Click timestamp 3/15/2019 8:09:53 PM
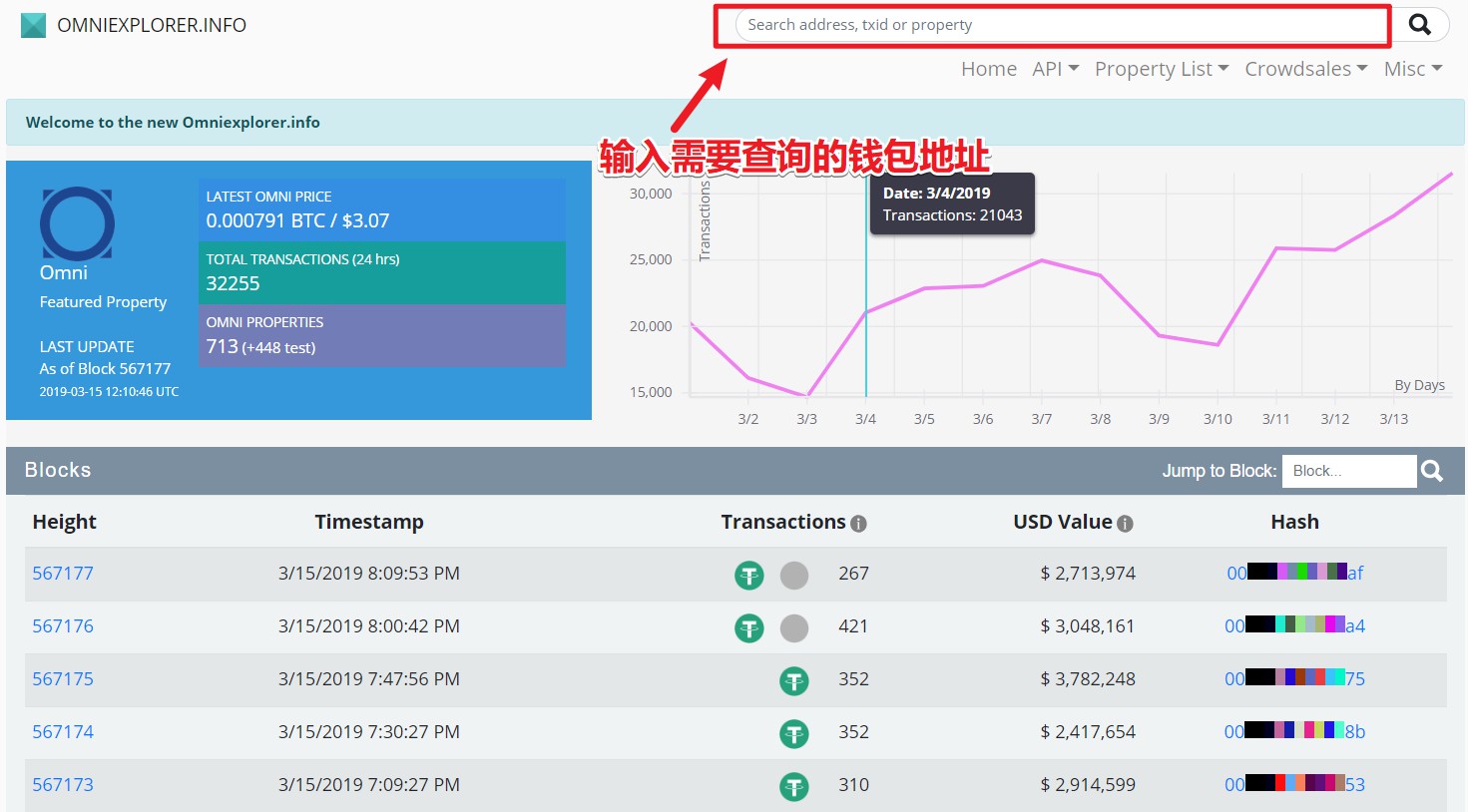This screenshot has width=1468, height=812. pyautogui.click(x=369, y=574)
